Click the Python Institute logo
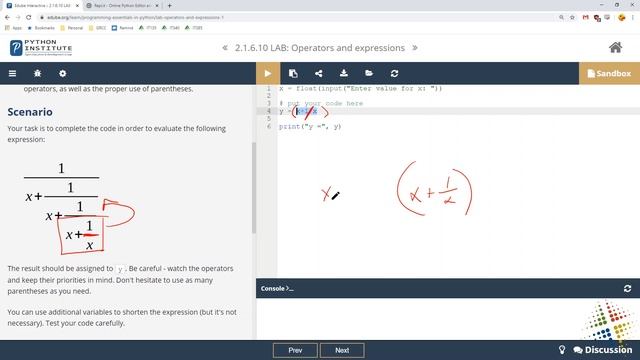Screen dimensions: 640x360 (x=41, y=48)
